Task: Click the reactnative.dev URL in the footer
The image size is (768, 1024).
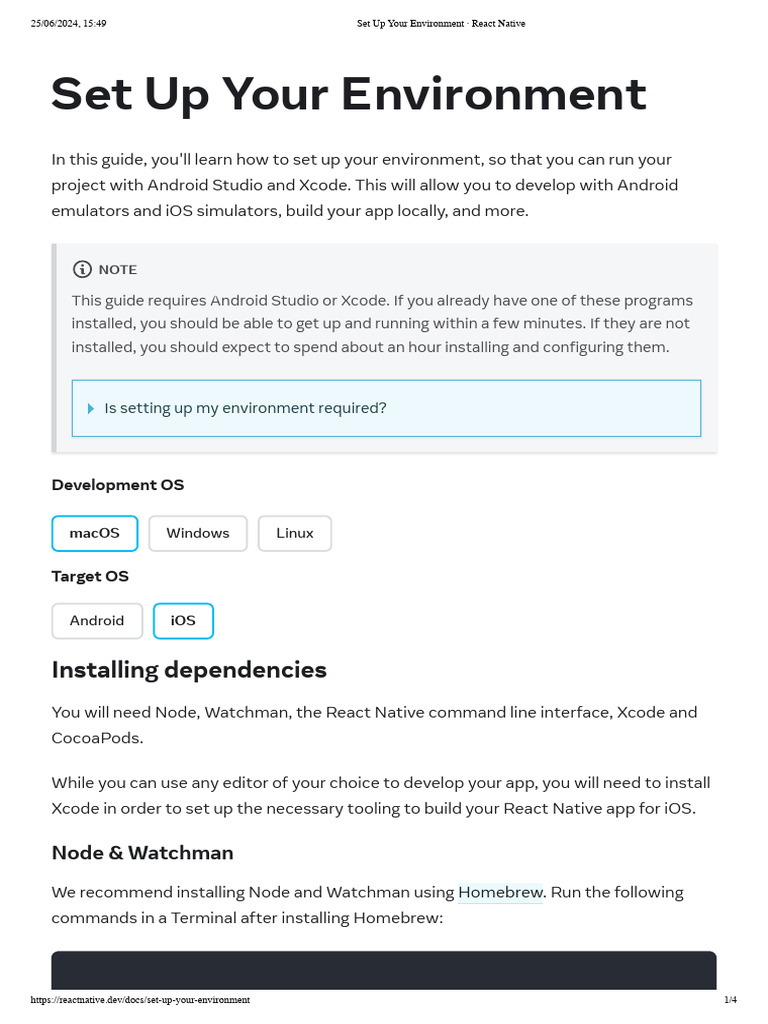Action: click(x=141, y=1000)
